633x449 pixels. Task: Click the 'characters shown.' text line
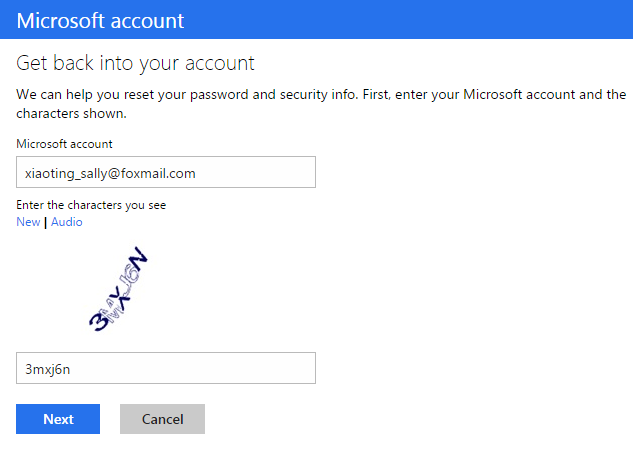coord(71,113)
